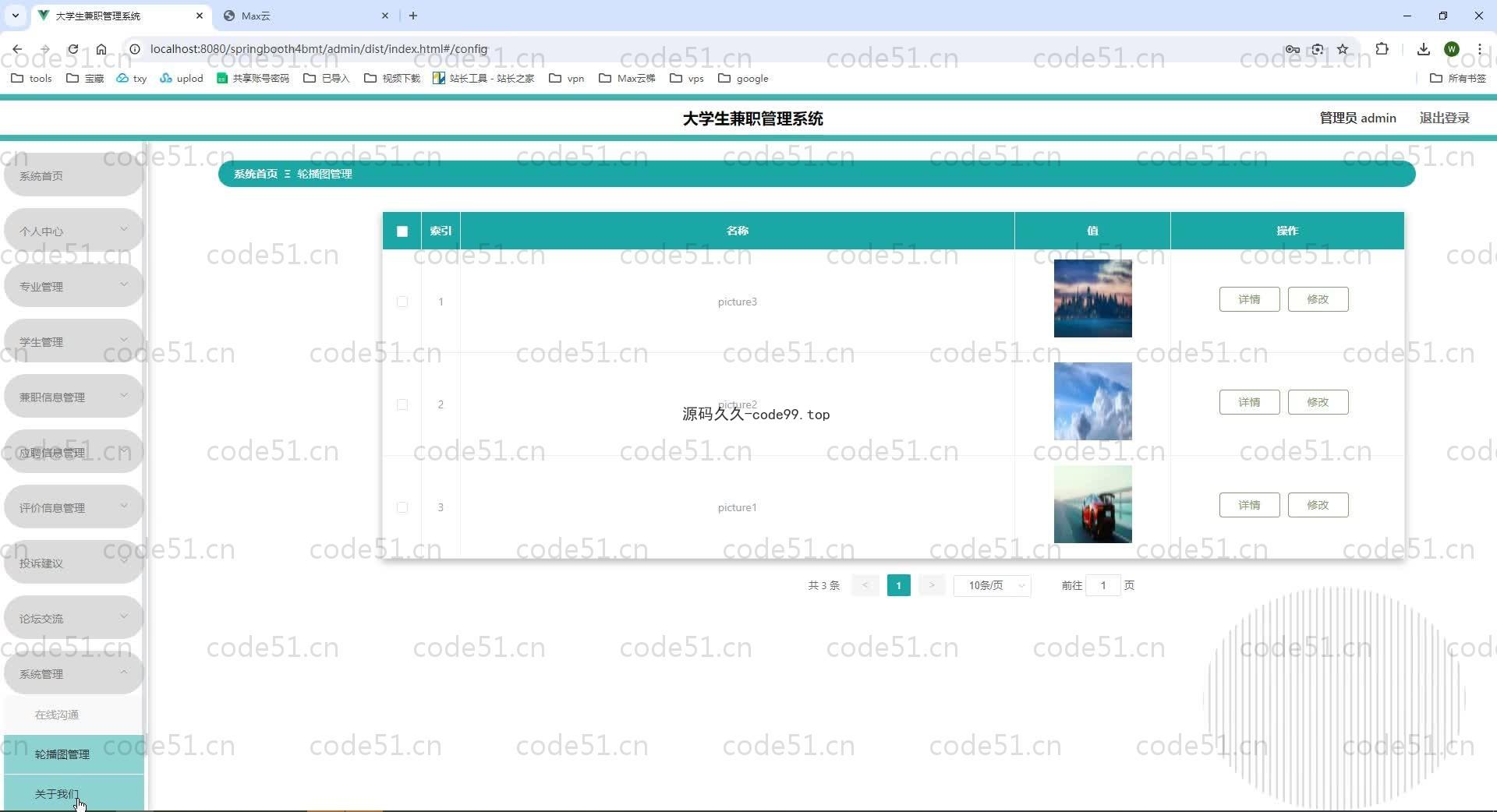Expand the 兼职信息管理 sidebar menu
The width and height of the screenshot is (1497, 812).
pos(73,397)
